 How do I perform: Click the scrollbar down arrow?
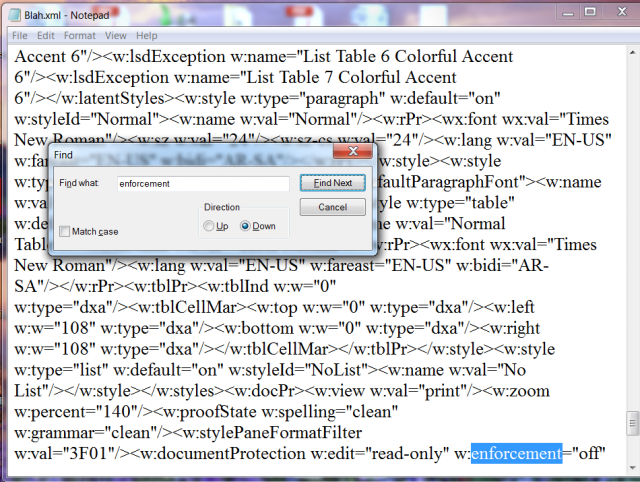(632, 468)
